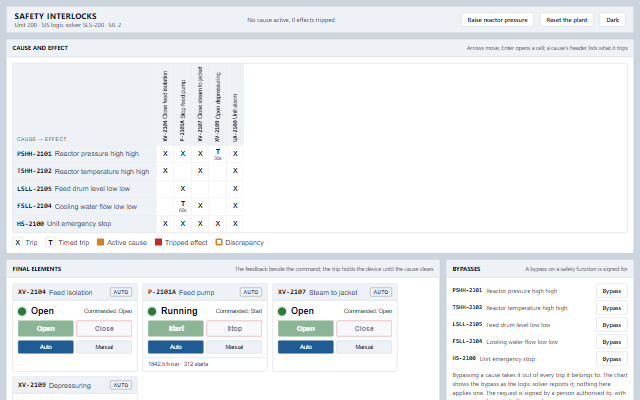
Task: Click the TSHH-2102 Reactor temperature row header
Action: point(84,171)
